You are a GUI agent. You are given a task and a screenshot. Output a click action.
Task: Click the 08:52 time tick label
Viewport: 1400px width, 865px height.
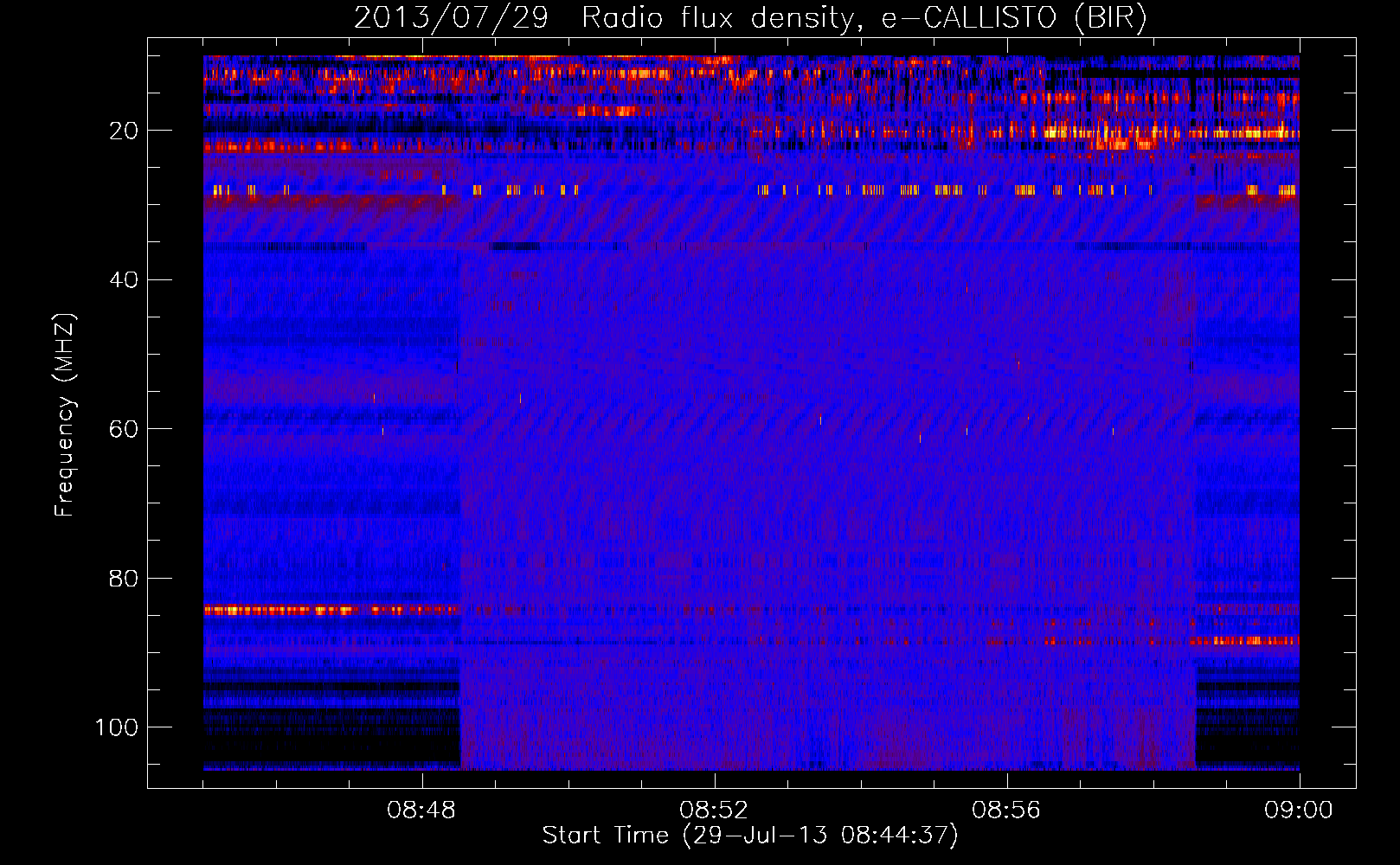(x=714, y=811)
